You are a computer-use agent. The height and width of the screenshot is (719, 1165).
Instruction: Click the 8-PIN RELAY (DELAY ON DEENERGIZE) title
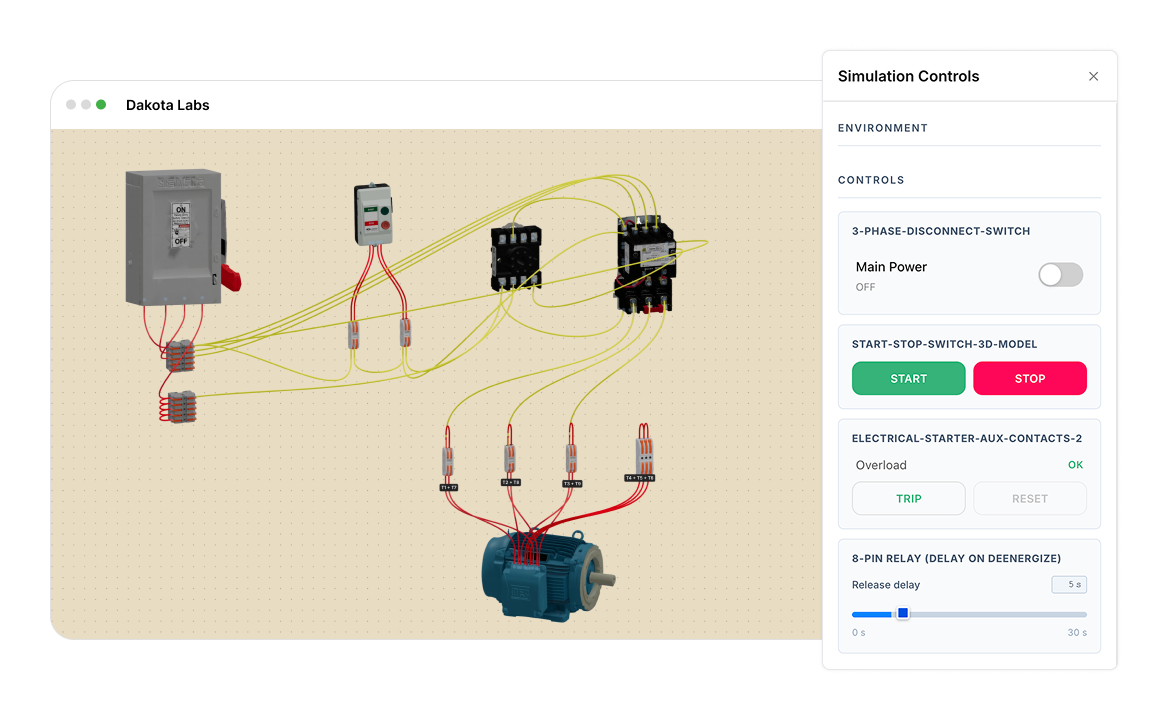[x=956, y=559]
